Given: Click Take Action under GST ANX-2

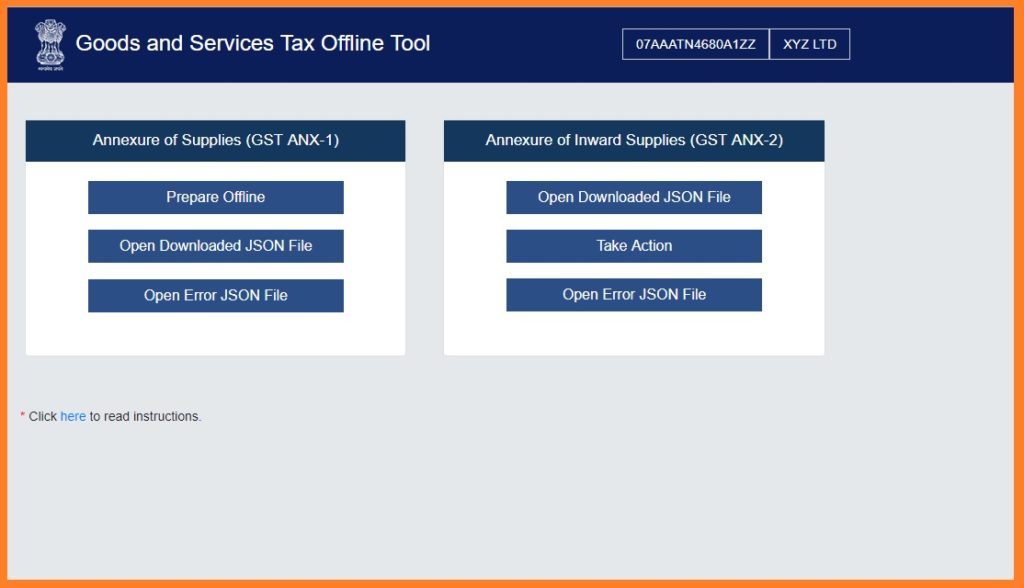Looking at the screenshot, I should (x=633, y=246).
